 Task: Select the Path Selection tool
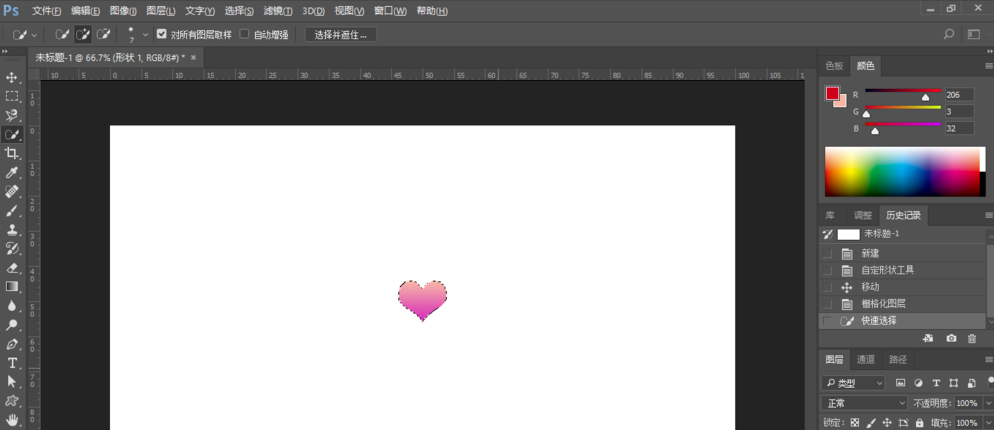11,381
